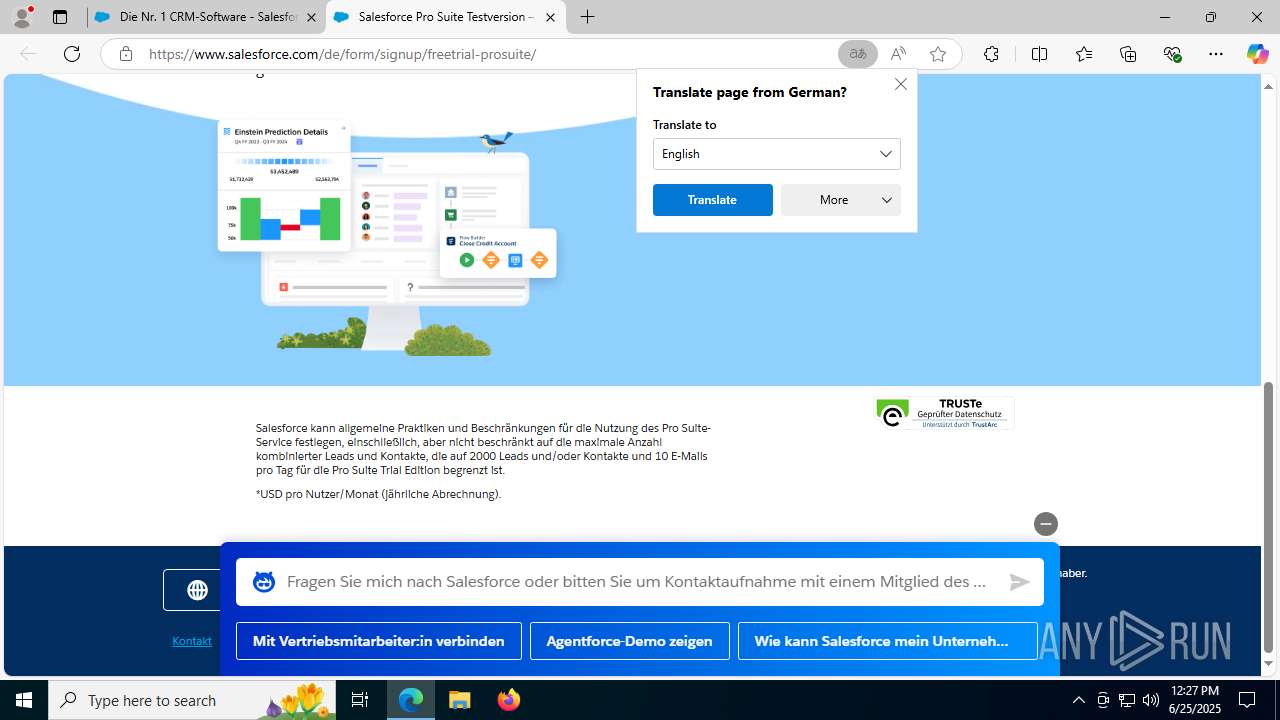This screenshot has height=720, width=1280.
Task: Close the Die Nr. 1 CRM-Software tab
Action: [x=311, y=17]
